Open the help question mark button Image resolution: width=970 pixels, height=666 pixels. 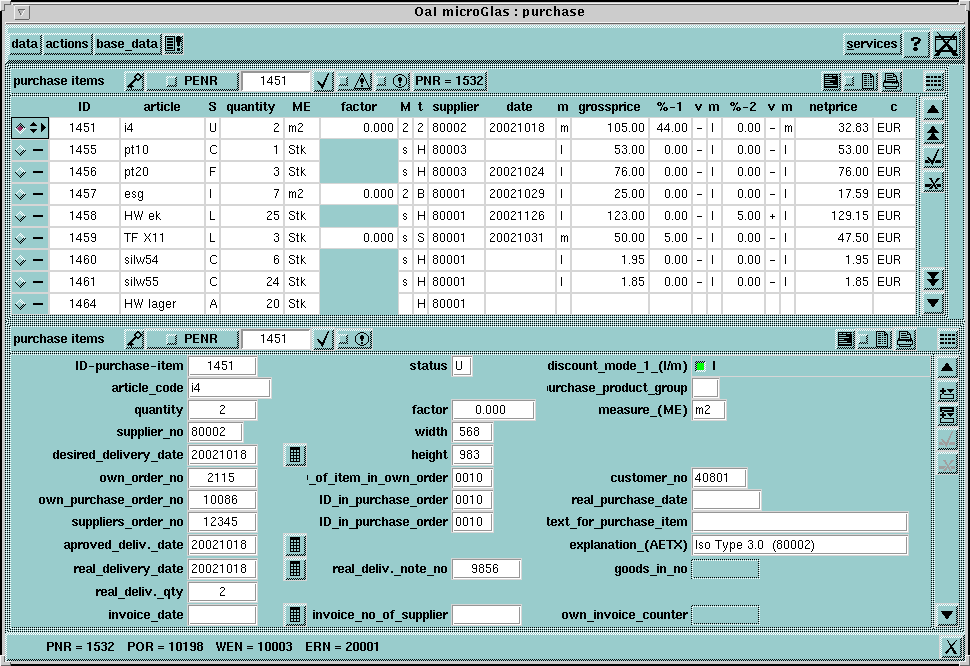pyautogui.click(x=915, y=44)
